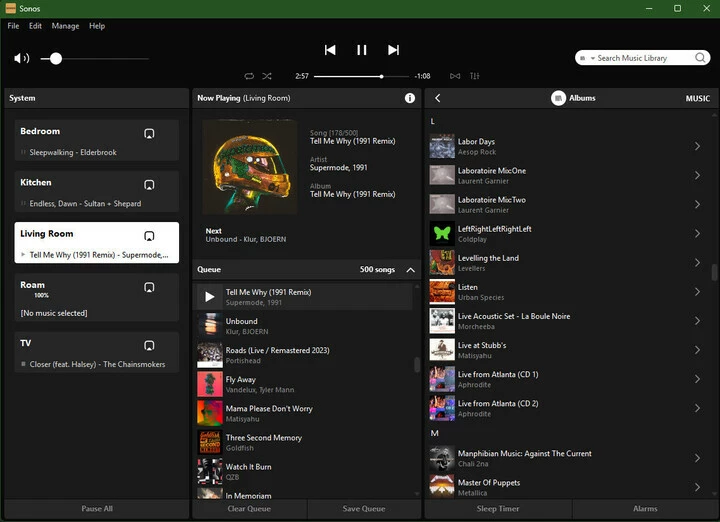Pause the current song
This screenshot has width=720, height=522.
[362, 50]
